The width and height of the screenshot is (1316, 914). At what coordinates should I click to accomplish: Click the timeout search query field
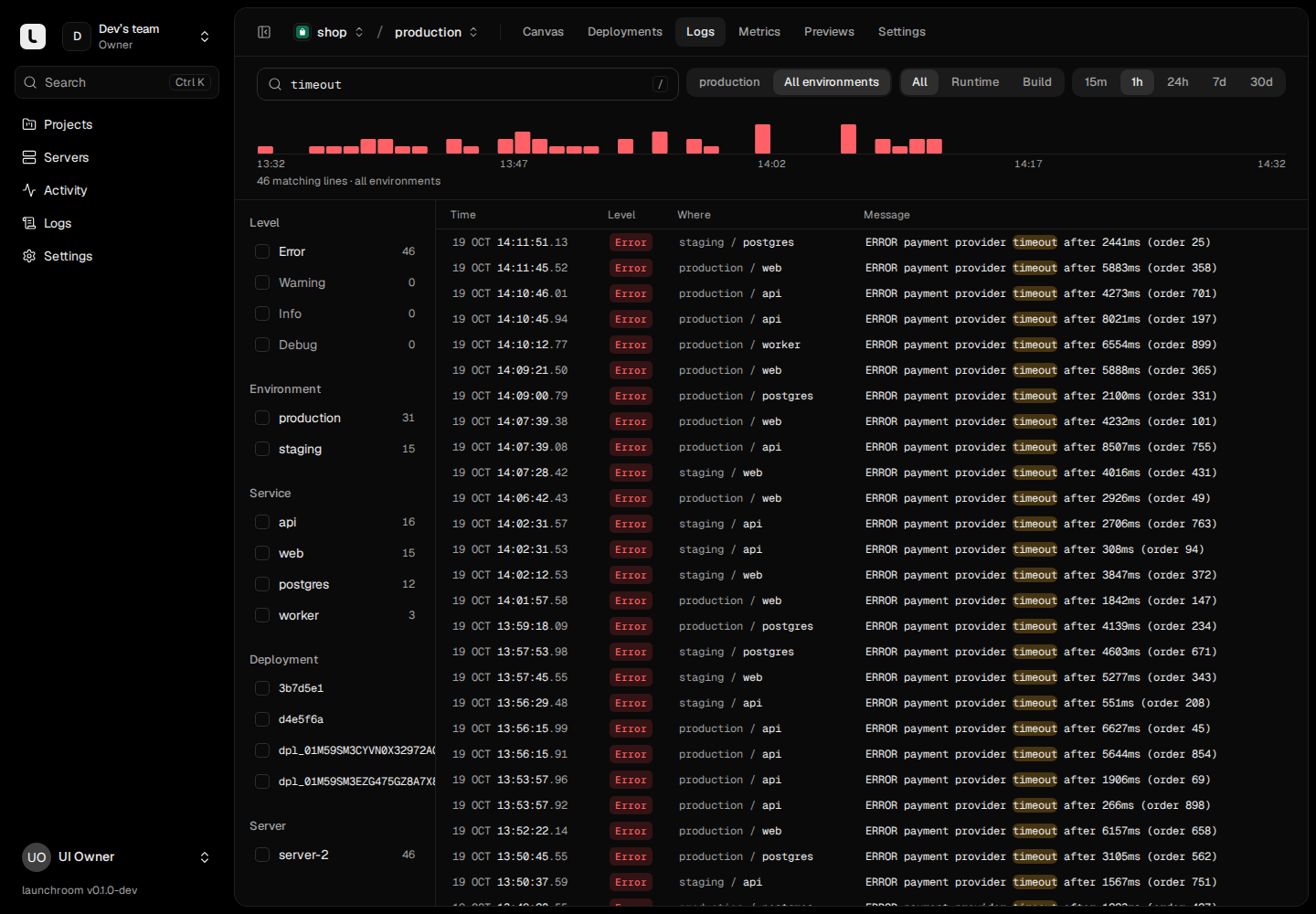click(x=468, y=84)
